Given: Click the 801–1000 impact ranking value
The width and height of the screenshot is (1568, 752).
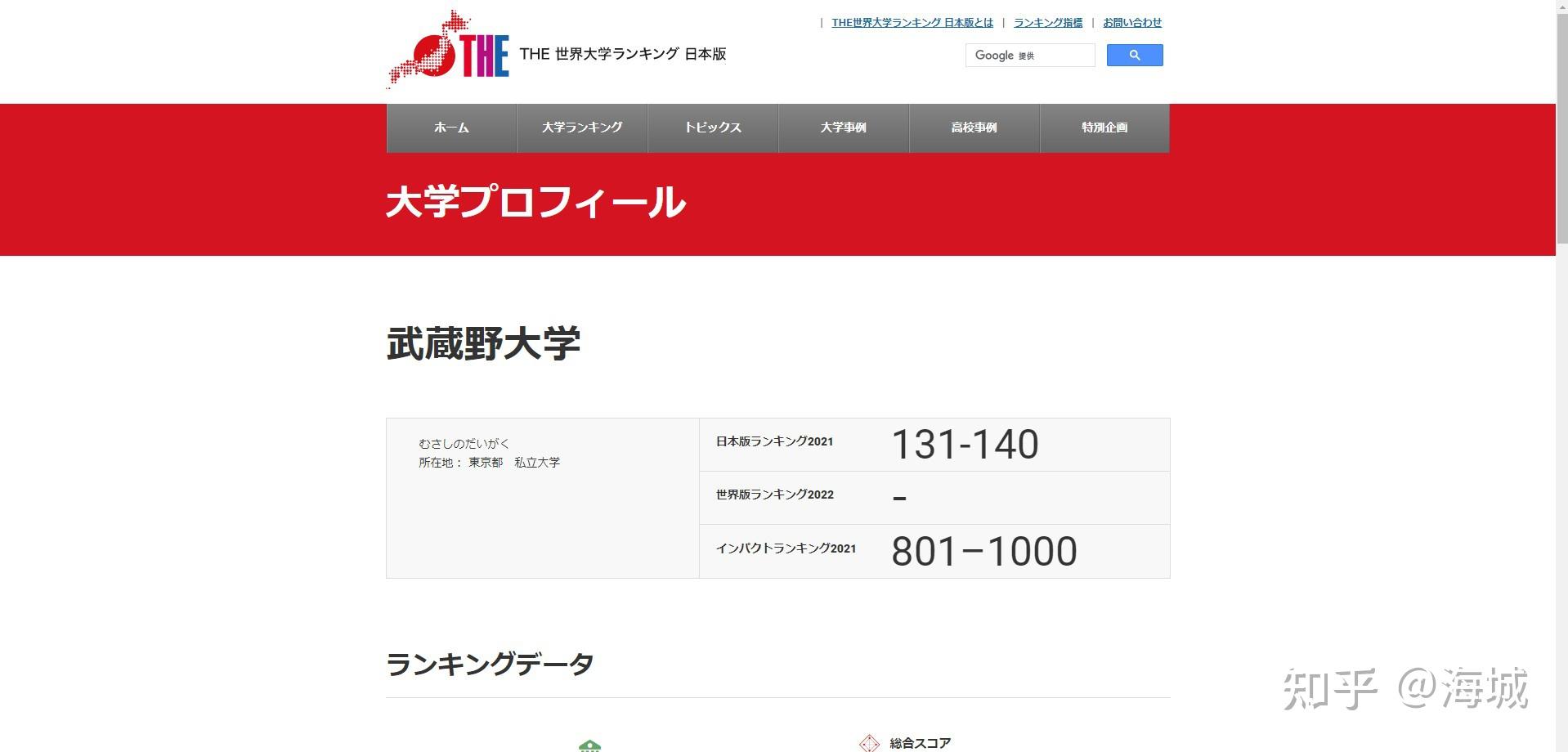Looking at the screenshot, I should tap(984, 552).
